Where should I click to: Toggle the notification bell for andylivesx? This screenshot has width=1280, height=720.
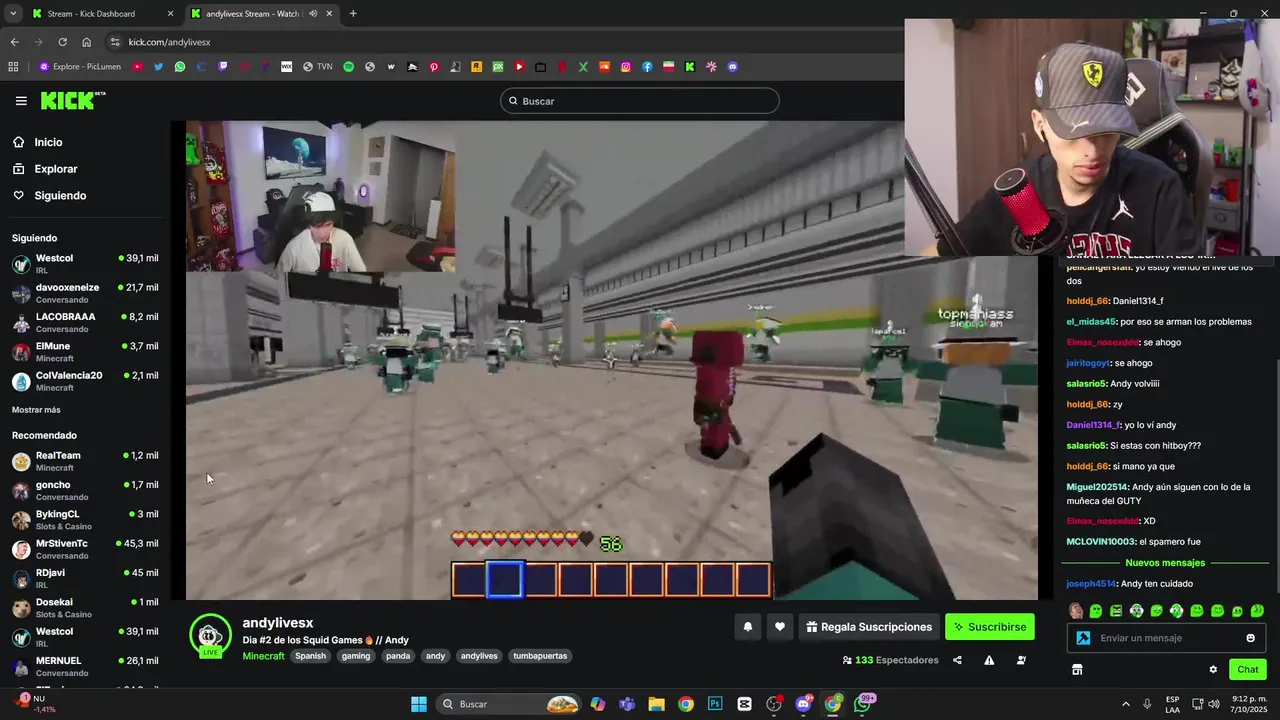[x=747, y=627]
